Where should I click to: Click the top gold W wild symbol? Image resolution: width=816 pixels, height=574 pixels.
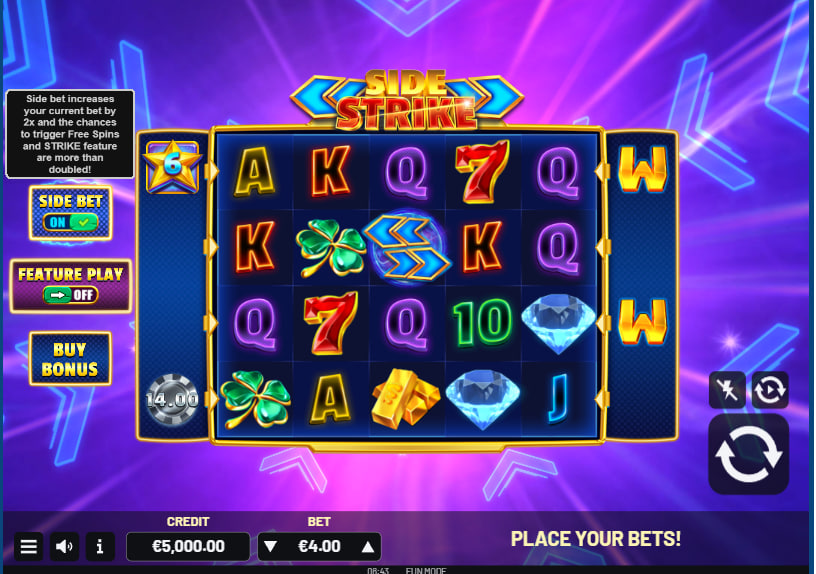(643, 169)
